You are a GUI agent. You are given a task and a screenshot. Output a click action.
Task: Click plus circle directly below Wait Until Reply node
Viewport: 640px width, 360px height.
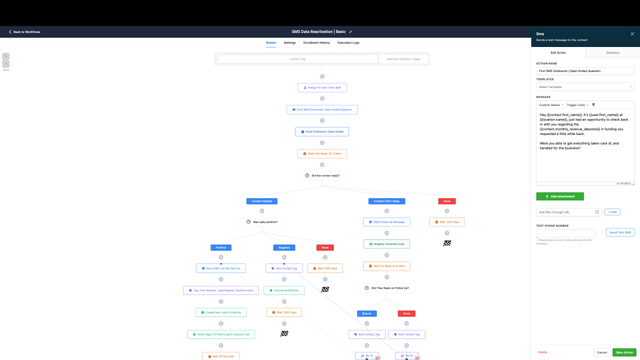click(322, 165)
